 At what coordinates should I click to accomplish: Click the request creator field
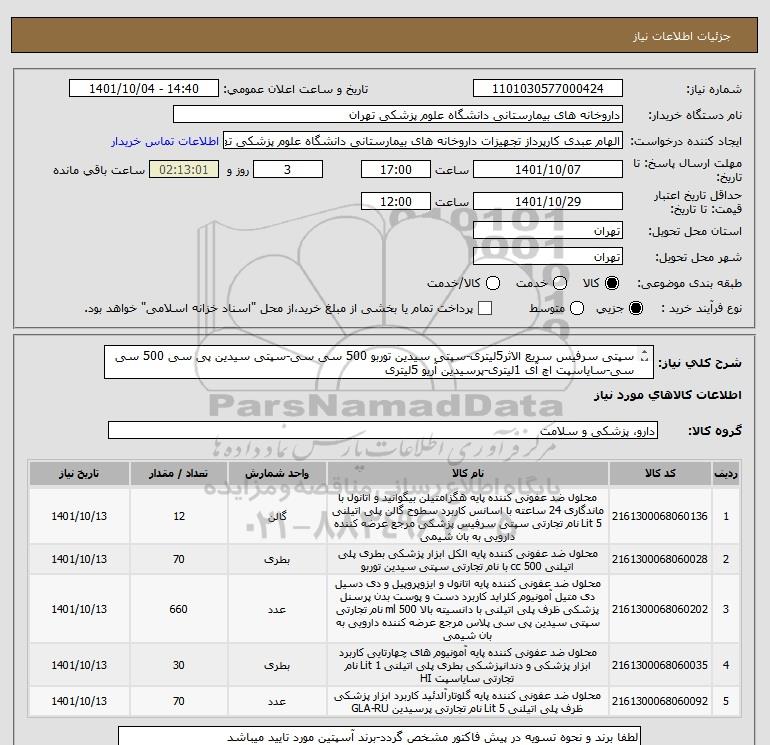point(423,141)
